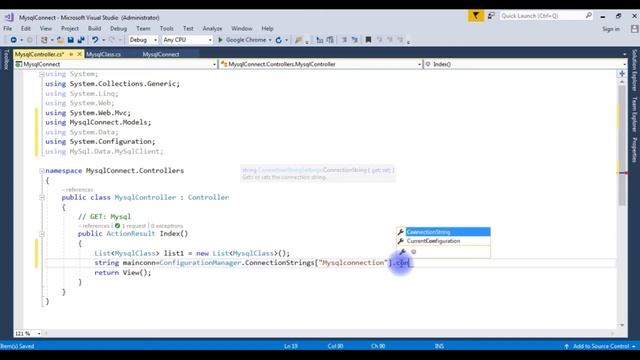Click the account avatar icon near Sign in
This screenshot has width=640, height=360.
pyautogui.click(x=634, y=29)
